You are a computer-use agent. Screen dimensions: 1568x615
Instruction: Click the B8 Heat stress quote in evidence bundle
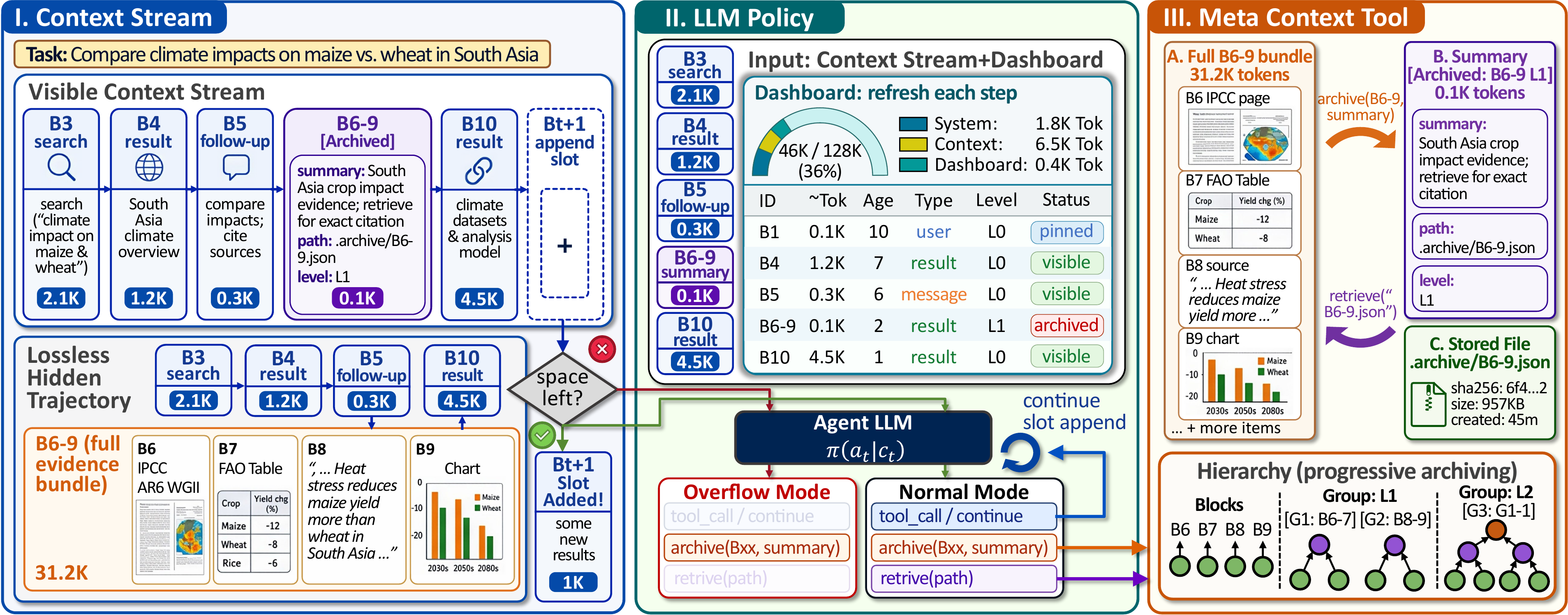coord(352,510)
